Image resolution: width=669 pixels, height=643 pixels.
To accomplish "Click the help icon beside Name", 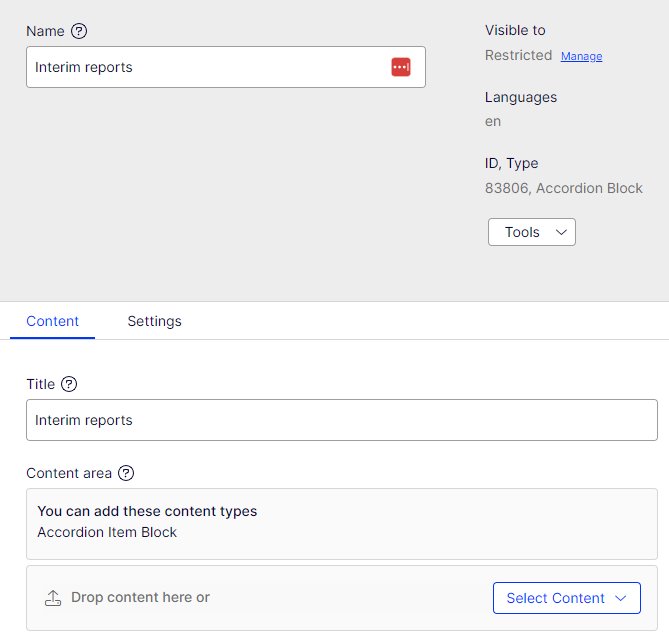I will (x=79, y=31).
